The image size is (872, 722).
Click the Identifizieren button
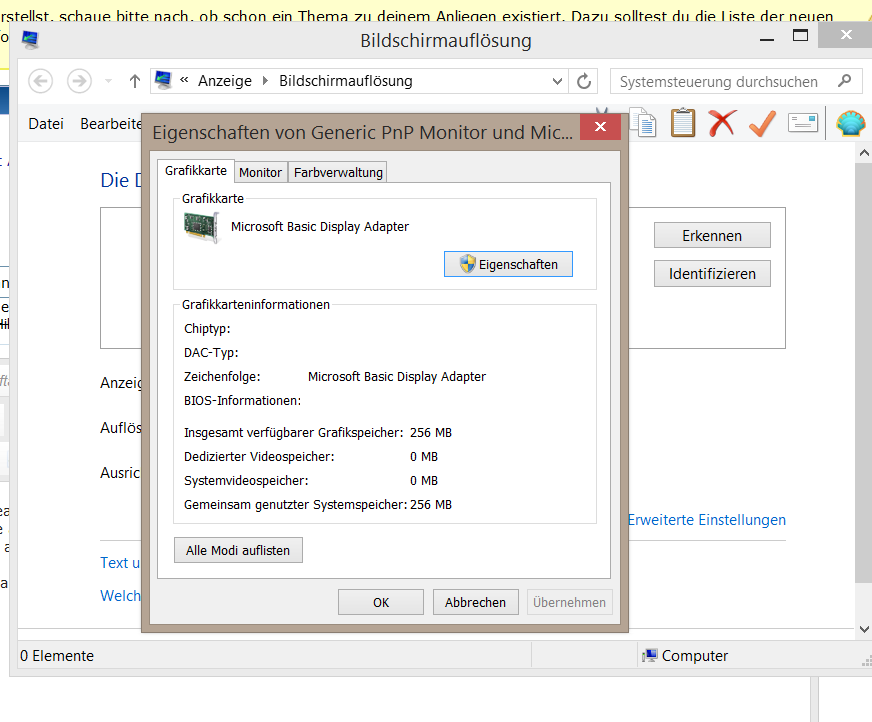[x=712, y=274]
